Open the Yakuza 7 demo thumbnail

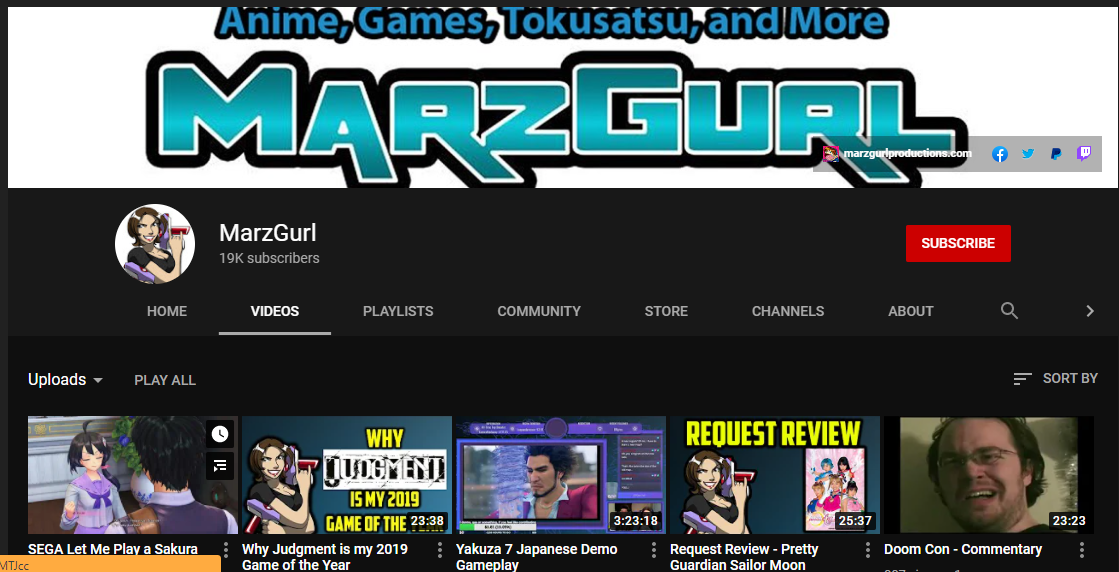coord(561,475)
